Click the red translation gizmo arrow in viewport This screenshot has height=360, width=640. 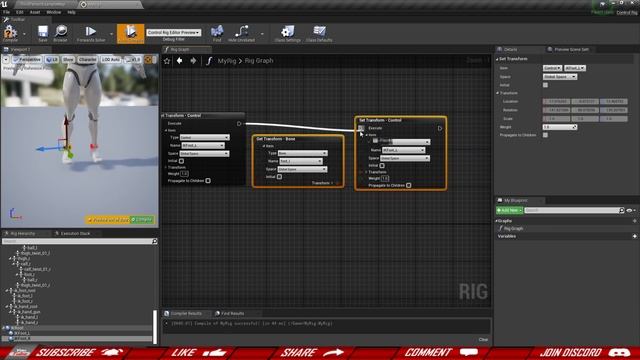click(66, 130)
